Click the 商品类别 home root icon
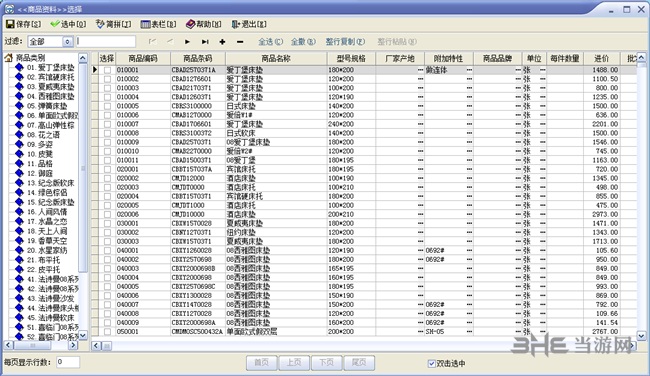650x376 pixels. click(x=9, y=58)
